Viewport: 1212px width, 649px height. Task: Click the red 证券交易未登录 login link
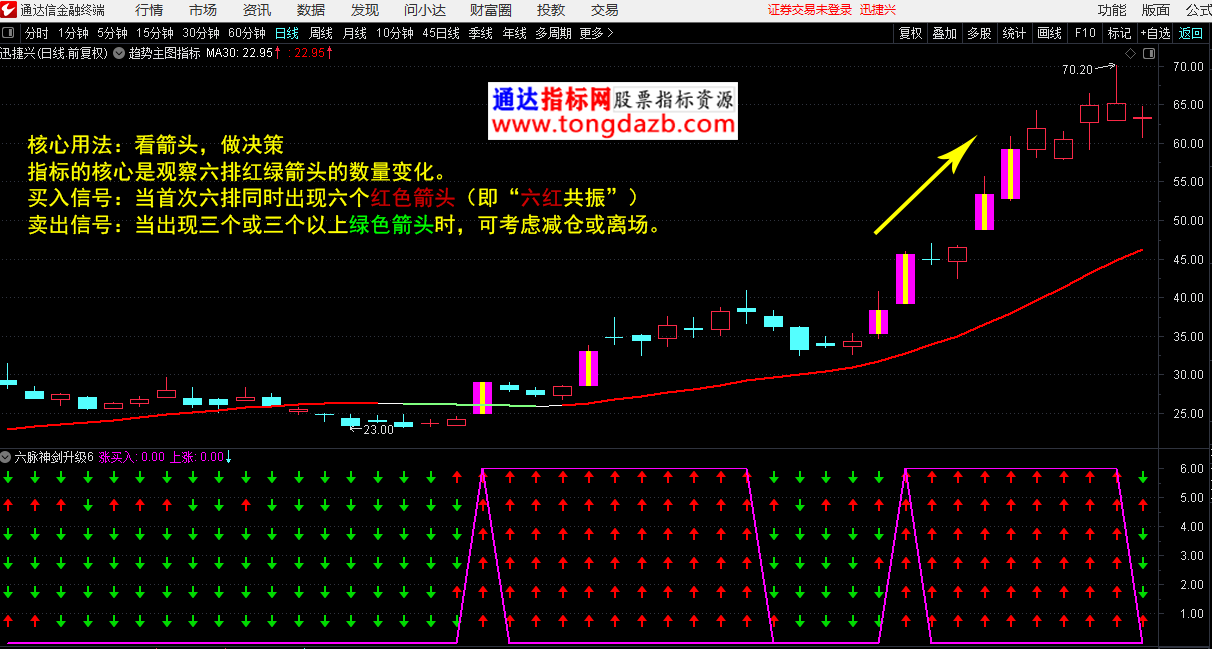pyautogui.click(x=810, y=10)
